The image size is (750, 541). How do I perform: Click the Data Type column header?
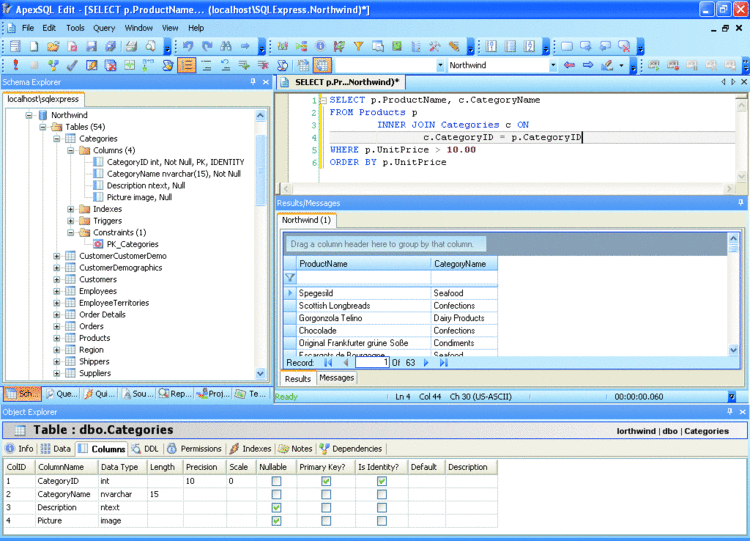tap(122, 467)
